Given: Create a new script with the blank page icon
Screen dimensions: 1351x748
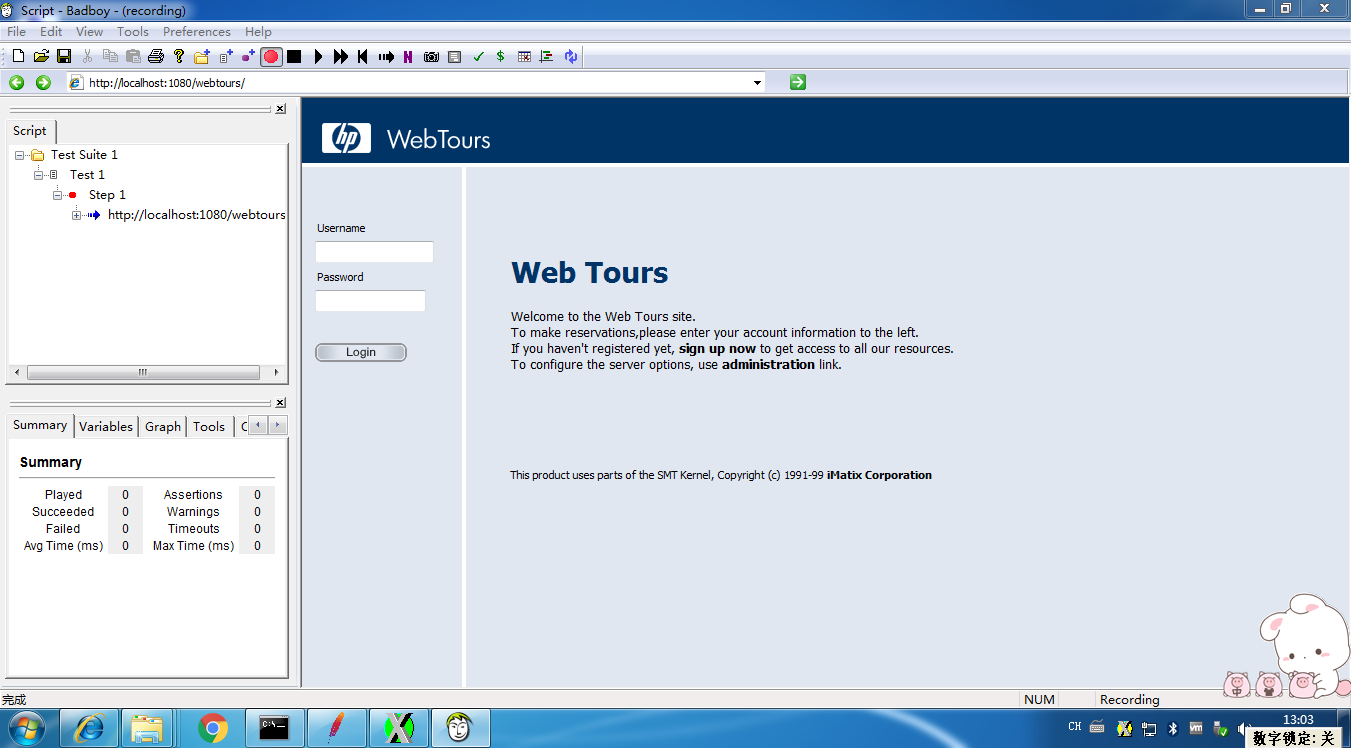Looking at the screenshot, I should (18, 57).
